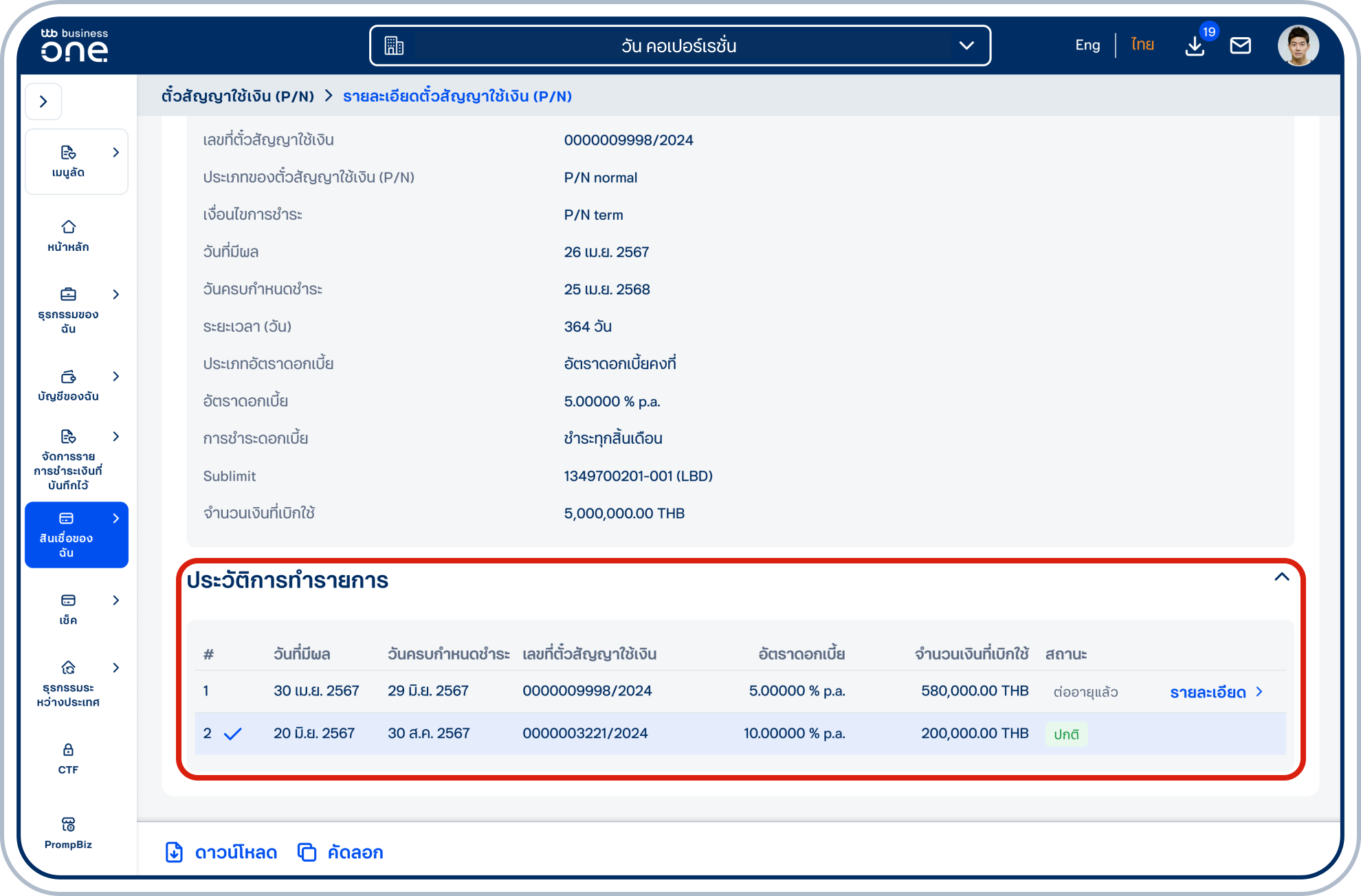Open the company selector dropdown
Image resolution: width=1361 pixels, height=896 pixels.
click(679, 46)
